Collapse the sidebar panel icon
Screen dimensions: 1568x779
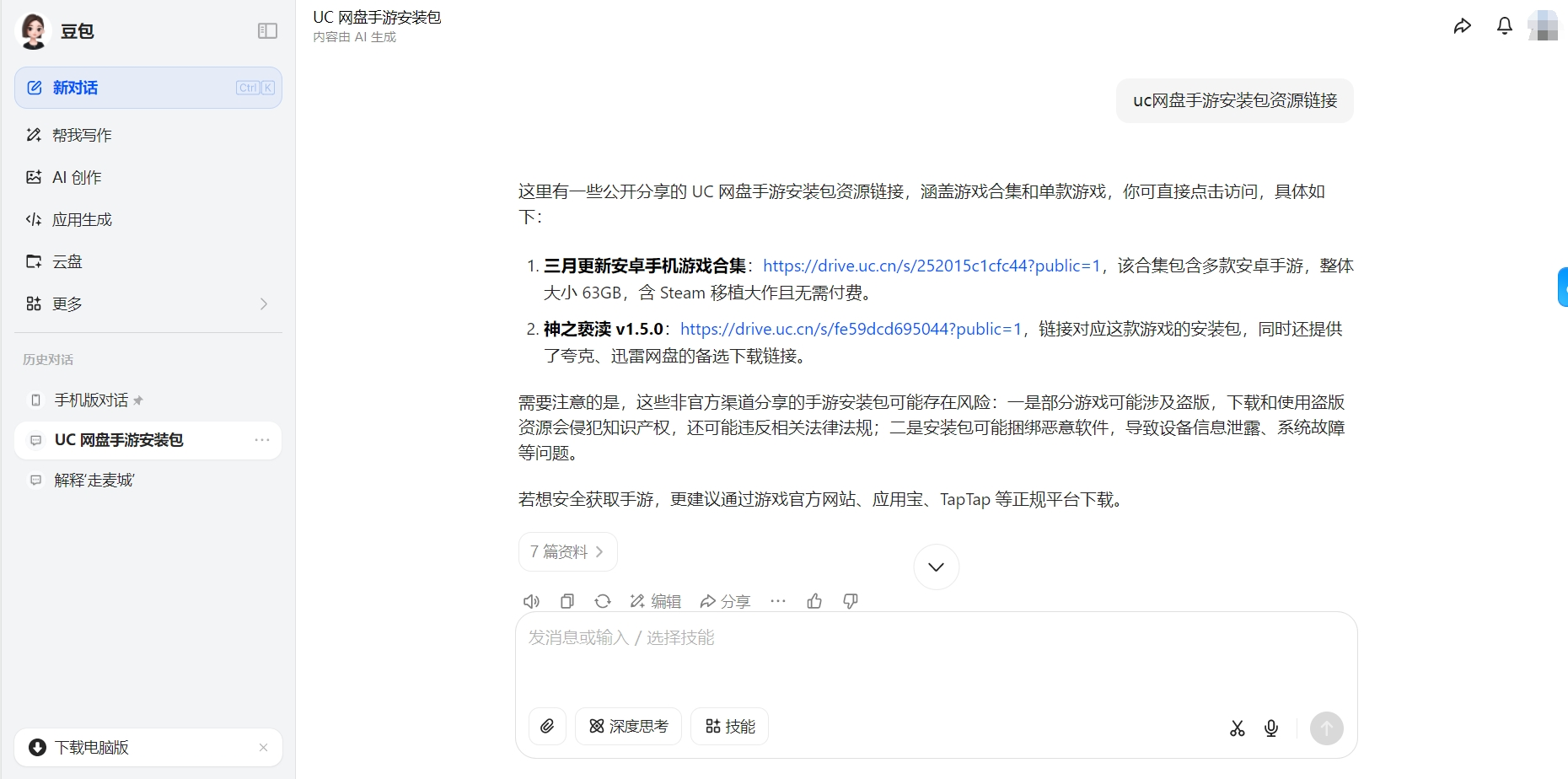click(267, 31)
